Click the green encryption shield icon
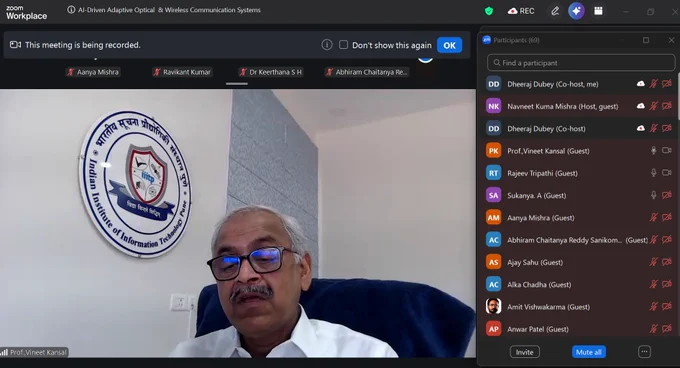The width and height of the screenshot is (680, 368). (489, 11)
